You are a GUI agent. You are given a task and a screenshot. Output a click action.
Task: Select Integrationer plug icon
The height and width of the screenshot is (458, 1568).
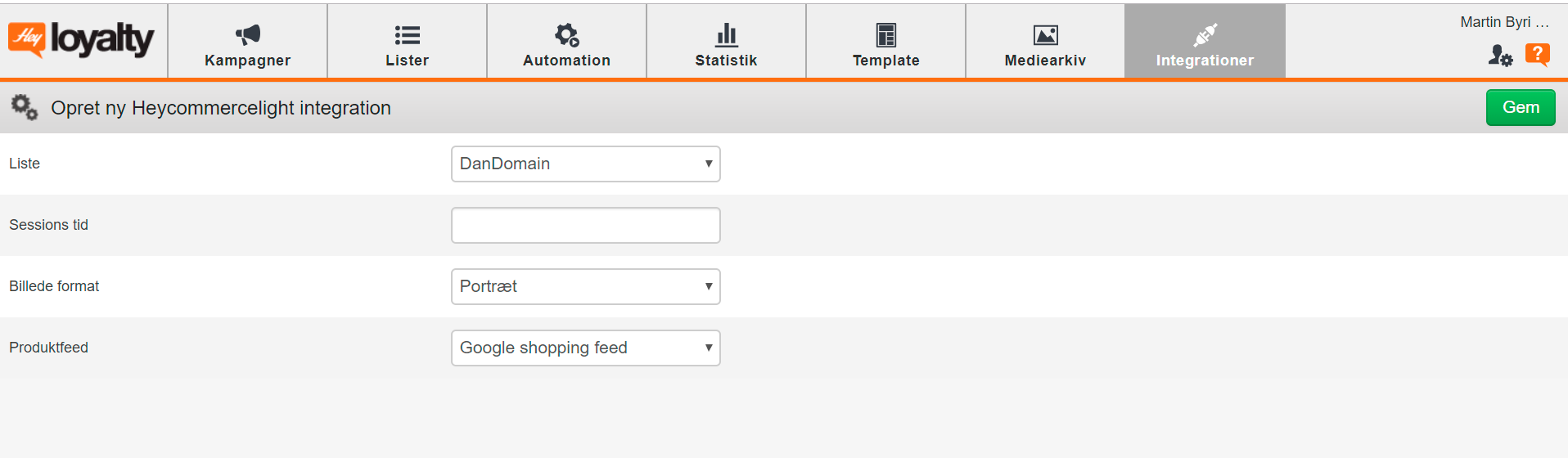[1205, 34]
